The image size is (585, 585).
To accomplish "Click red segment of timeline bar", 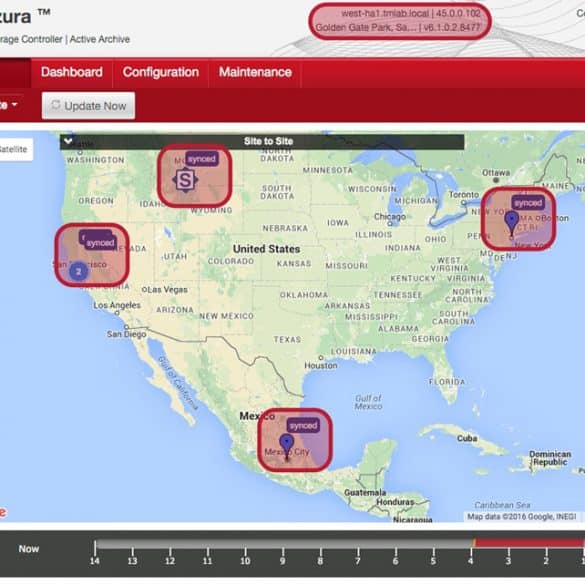I will click(530, 543).
